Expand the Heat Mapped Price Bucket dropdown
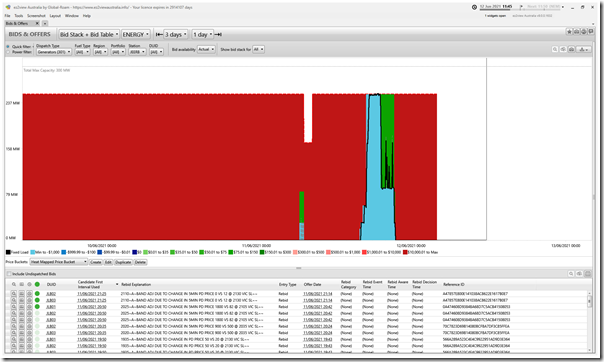 [x=59, y=262]
